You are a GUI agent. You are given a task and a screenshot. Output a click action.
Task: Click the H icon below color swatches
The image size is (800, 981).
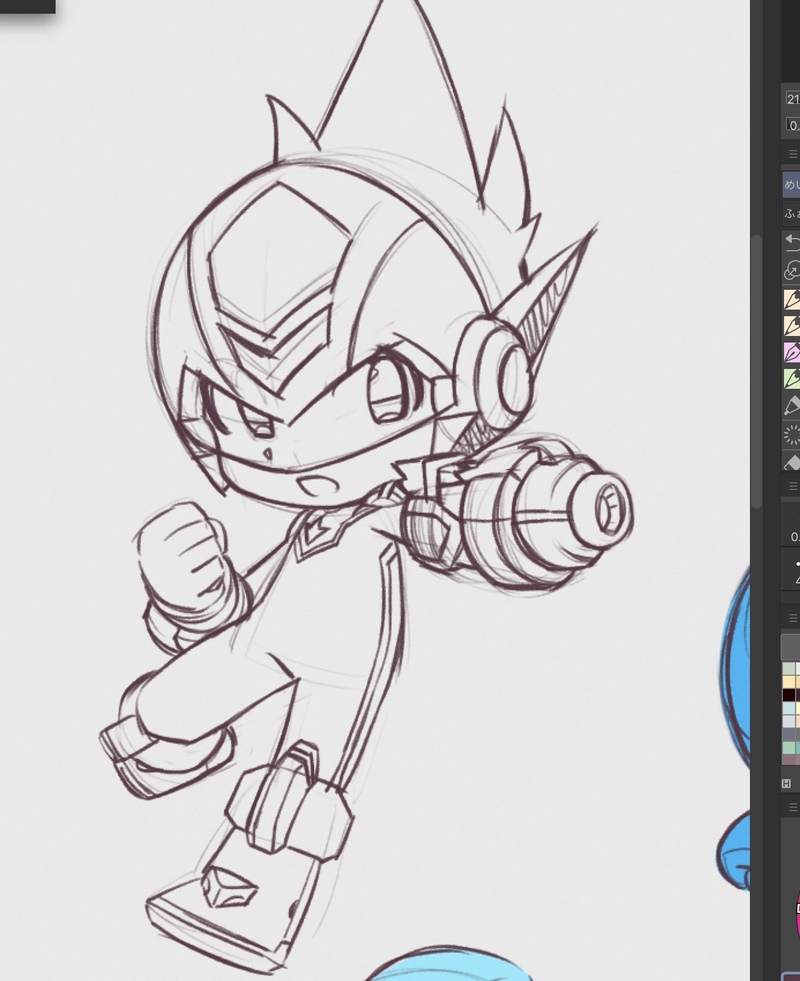(786, 783)
